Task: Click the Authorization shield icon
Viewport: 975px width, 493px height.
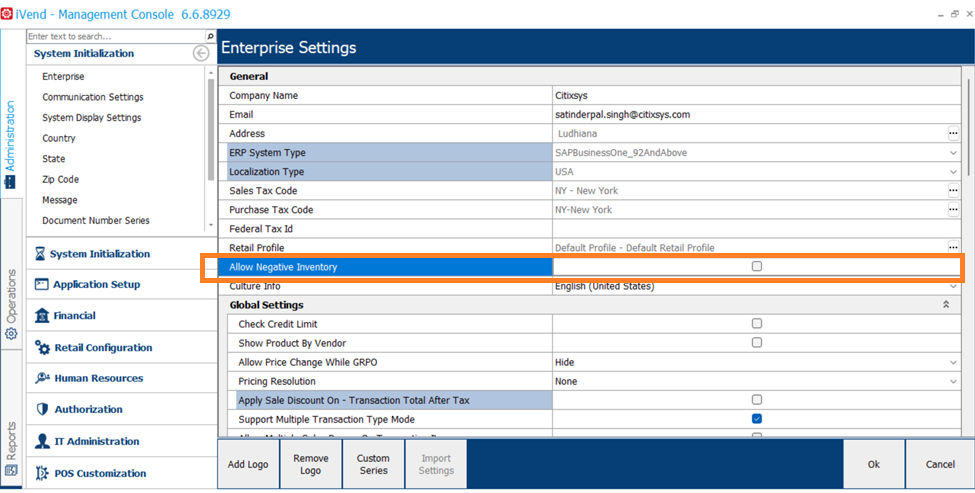Action: click(x=42, y=409)
